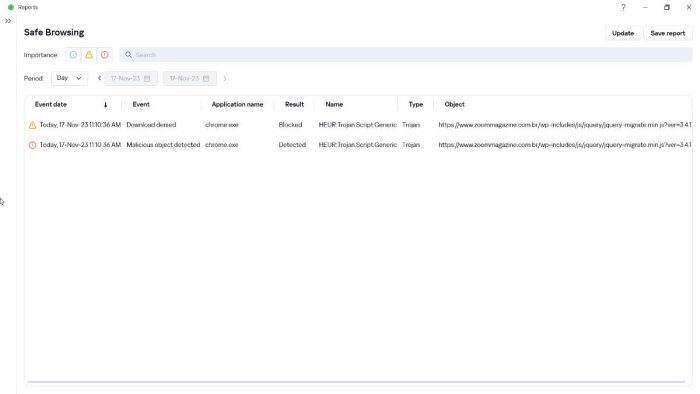Click Trojan type in the Blocked row
This screenshot has width=700, height=394.
click(x=411, y=125)
